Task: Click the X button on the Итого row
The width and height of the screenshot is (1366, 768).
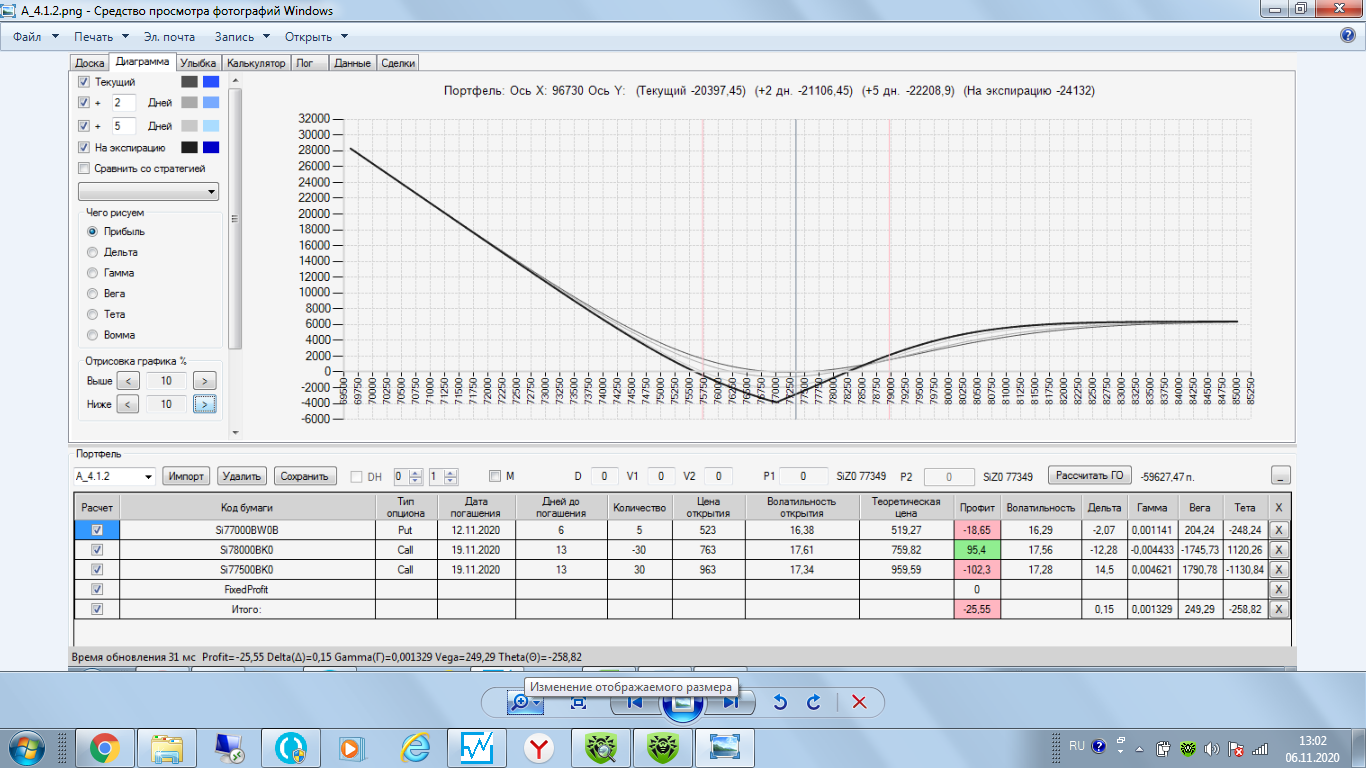Action: pyautogui.click(x=1279, y=610)
